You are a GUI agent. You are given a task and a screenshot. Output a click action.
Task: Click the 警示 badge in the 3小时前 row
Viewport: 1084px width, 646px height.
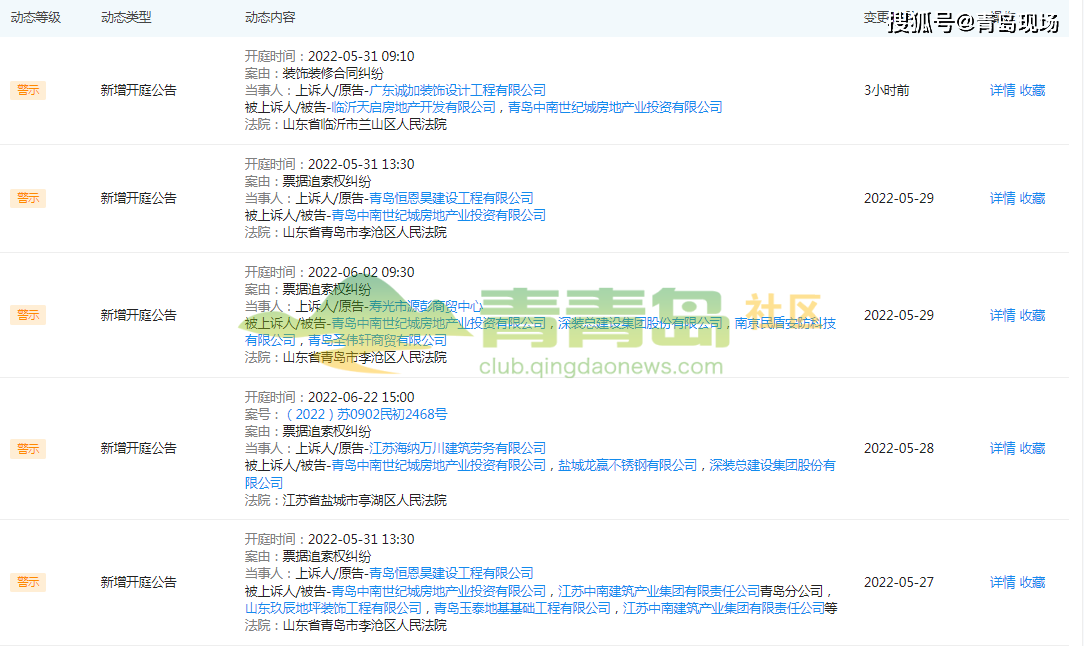tap(28, 90)
